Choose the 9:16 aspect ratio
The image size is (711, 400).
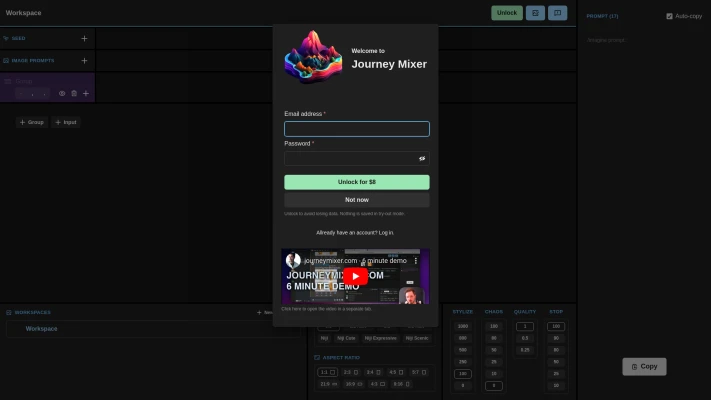point(401,384)
